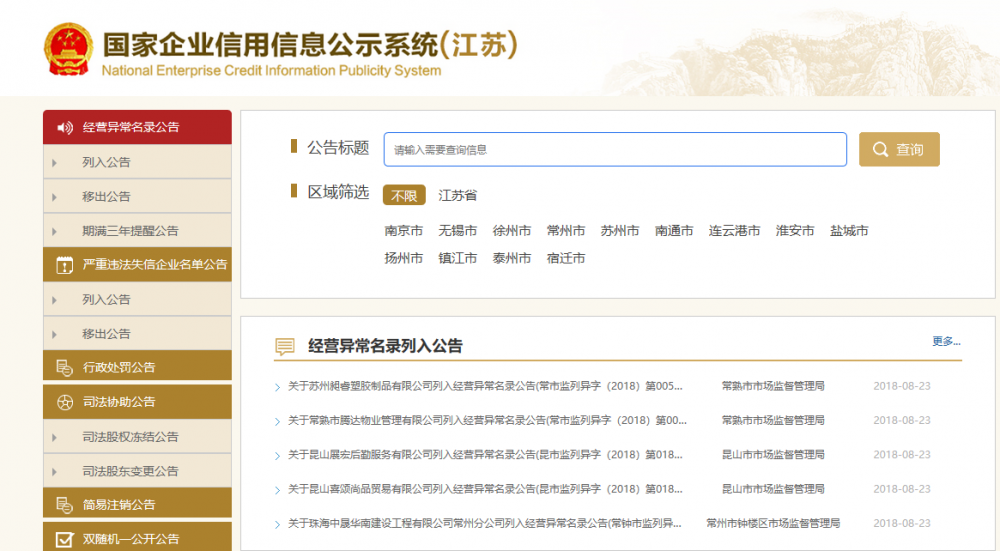Expand 司法股权冻结公告 sidebar item
Viewport: 1000px width, 551px height.
pos(130,437)
